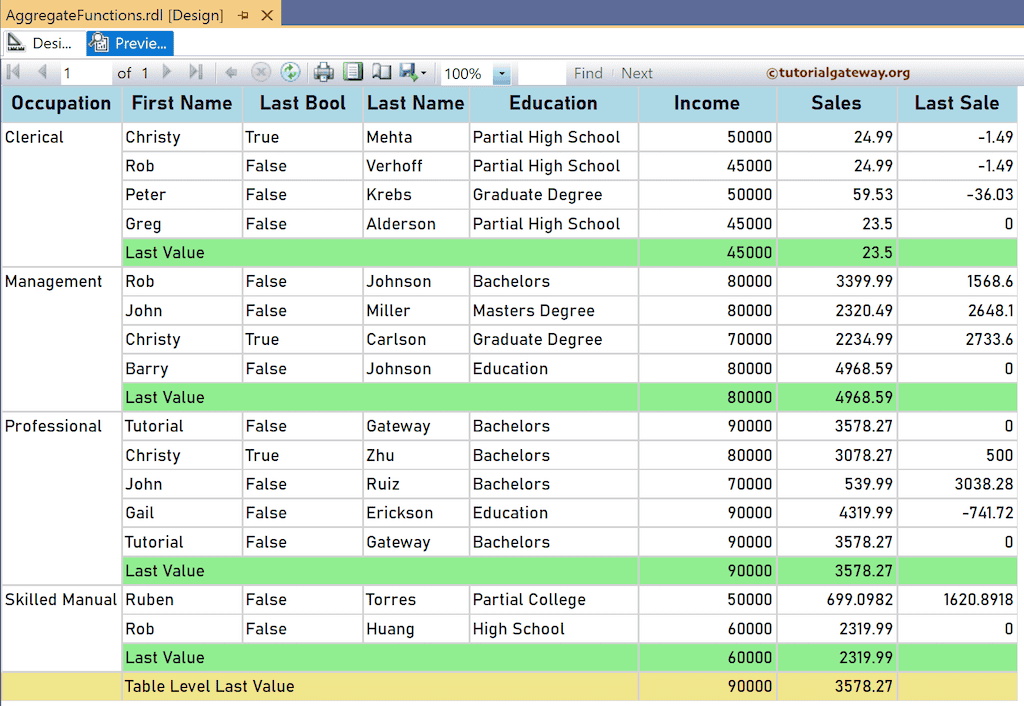Click the Next link beside Find
Viewport: 1024px width, 706px height.
tap(637, 72)
